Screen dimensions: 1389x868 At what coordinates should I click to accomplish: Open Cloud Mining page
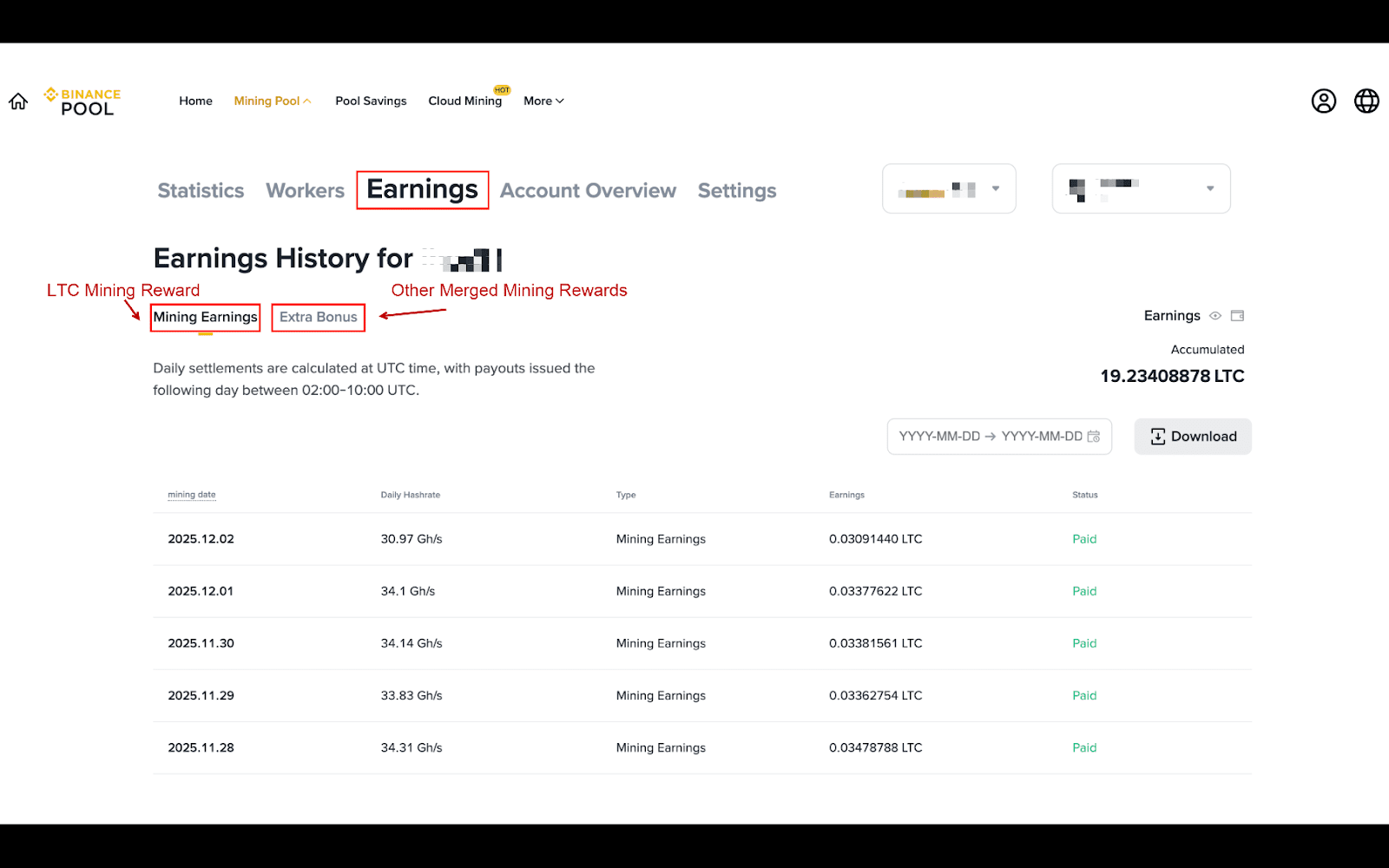pyautogui.click(x=465, y=101)
